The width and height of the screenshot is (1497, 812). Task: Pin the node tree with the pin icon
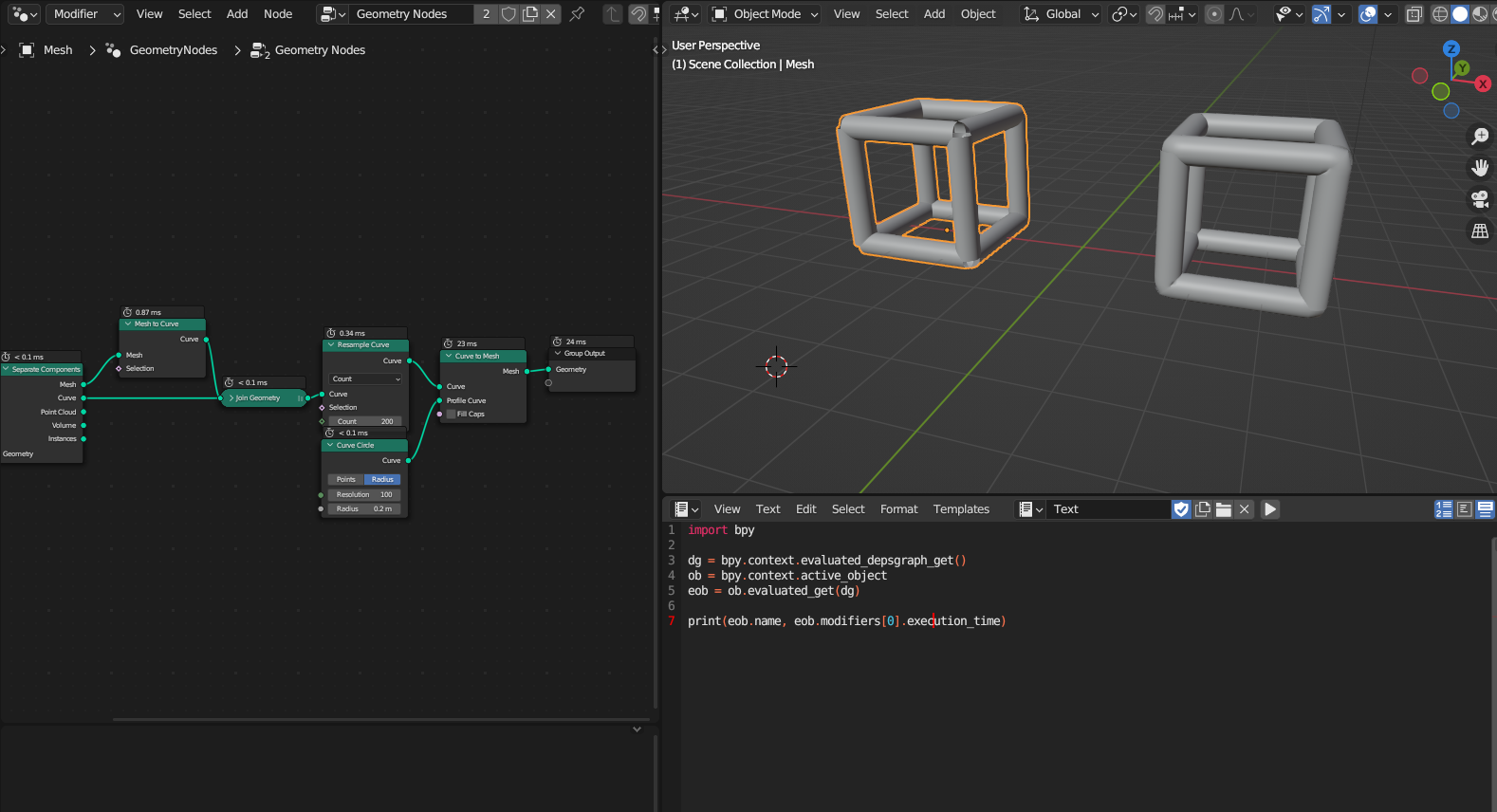tap(577, 14)
